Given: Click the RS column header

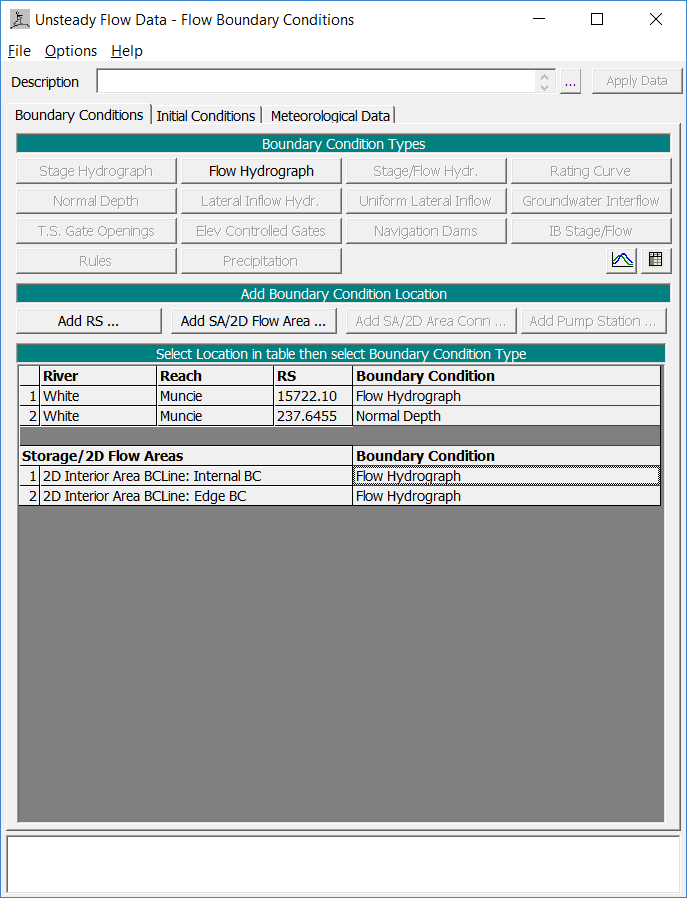Looking at the screenshot, I should click(x=313, y=376).
